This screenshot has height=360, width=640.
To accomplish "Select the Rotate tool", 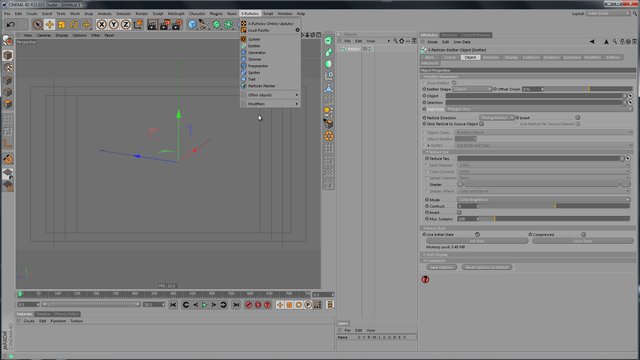I will 74,24.
